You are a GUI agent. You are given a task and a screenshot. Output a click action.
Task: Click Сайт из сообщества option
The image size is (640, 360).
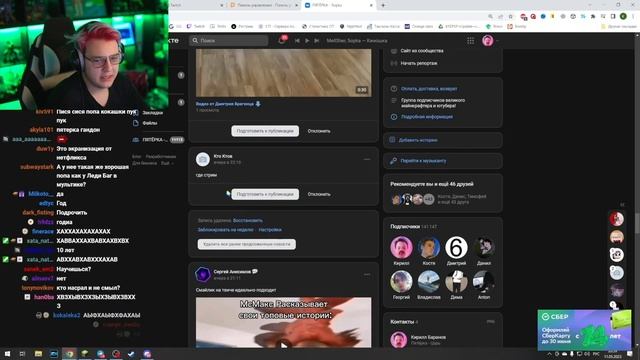pos(422,51)
